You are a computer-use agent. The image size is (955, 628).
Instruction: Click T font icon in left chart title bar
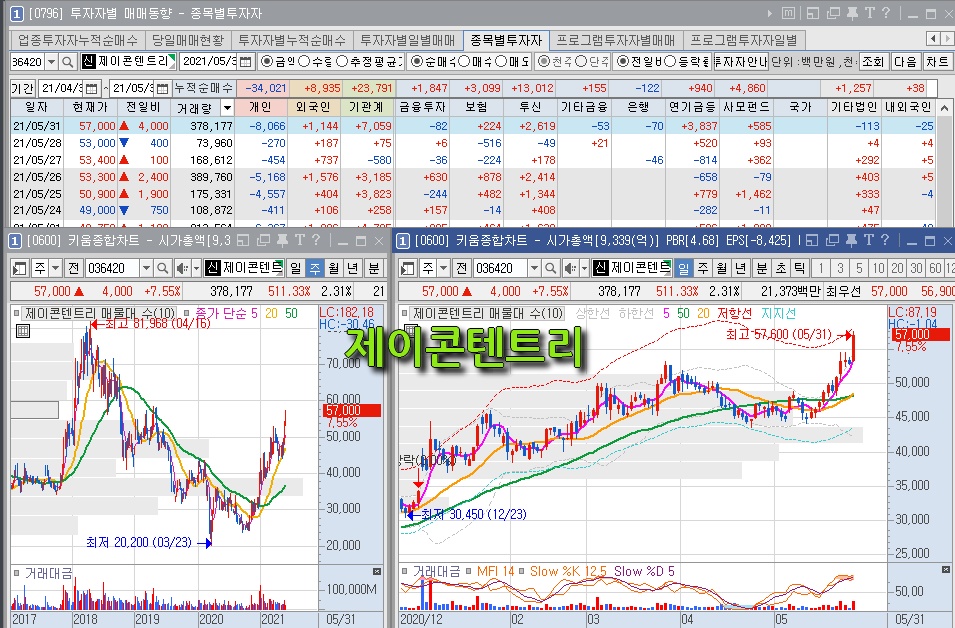tap(300, 241)
